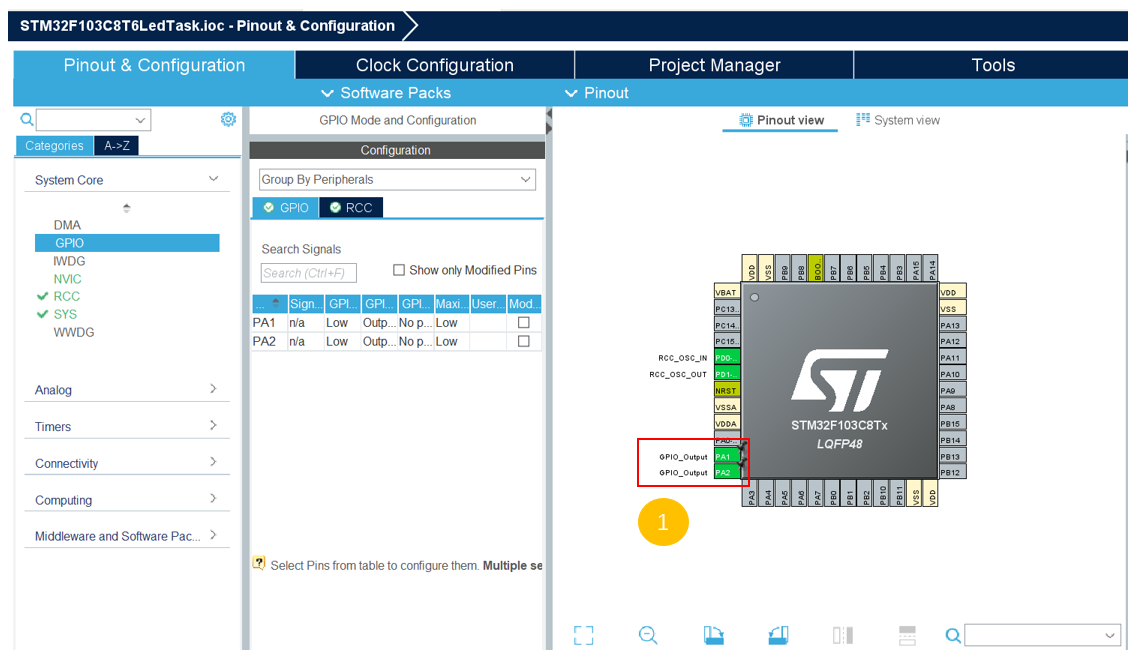The height and width of the screenshot is (657, 1147).
Task: Click the Pinout view chip icon
Action: 745,120
